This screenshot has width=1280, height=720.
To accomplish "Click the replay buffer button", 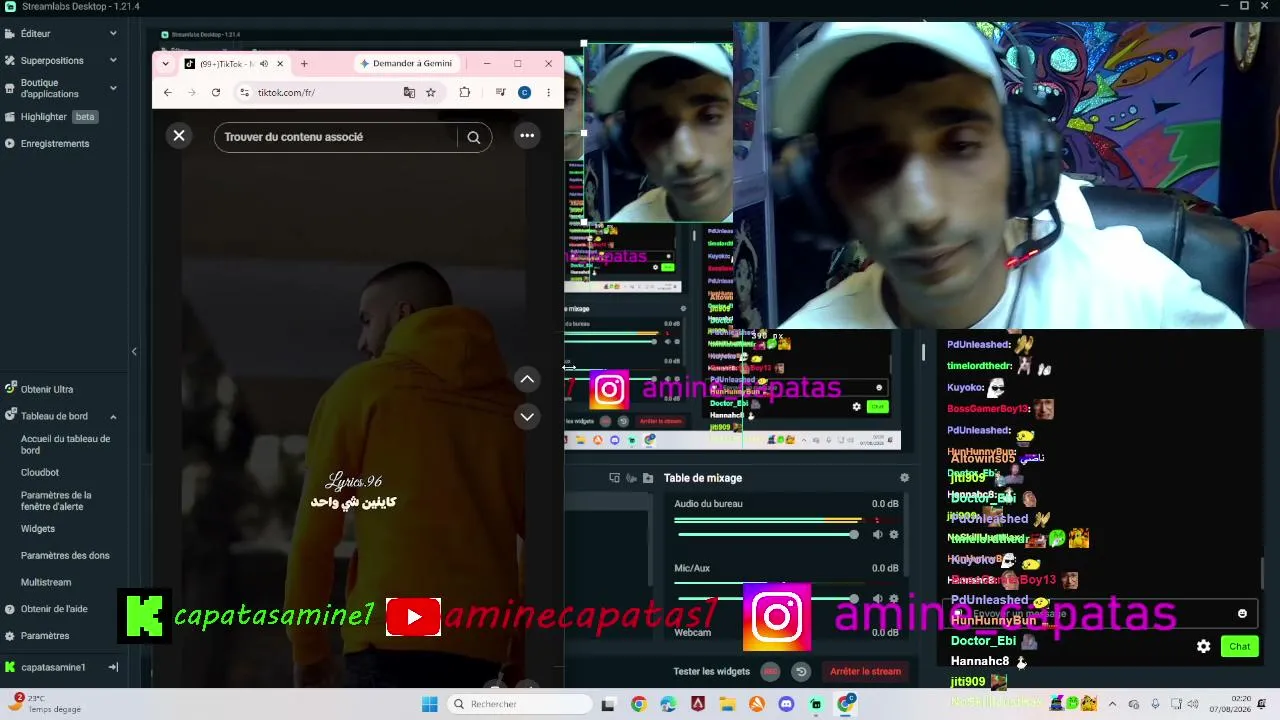I will [801, 672].
